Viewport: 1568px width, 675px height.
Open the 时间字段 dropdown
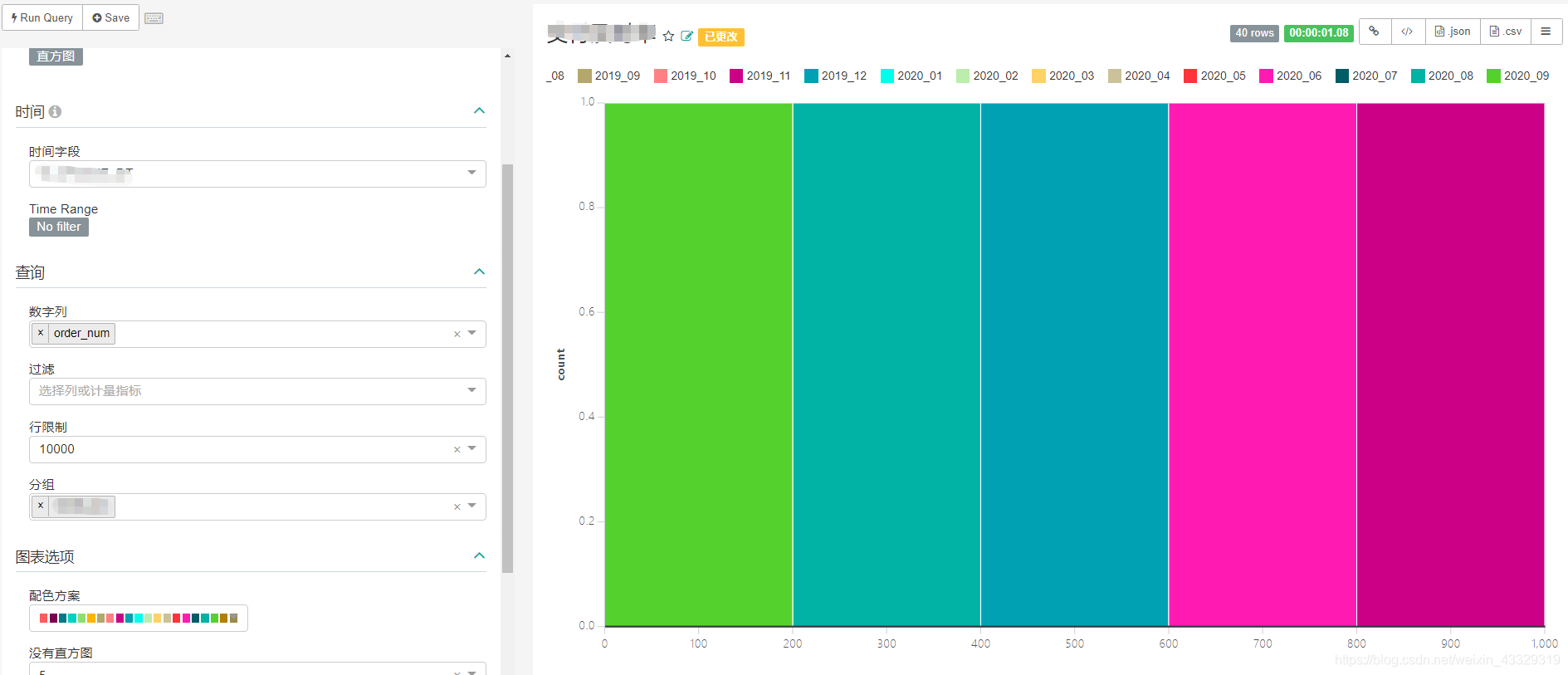[257, 174]
